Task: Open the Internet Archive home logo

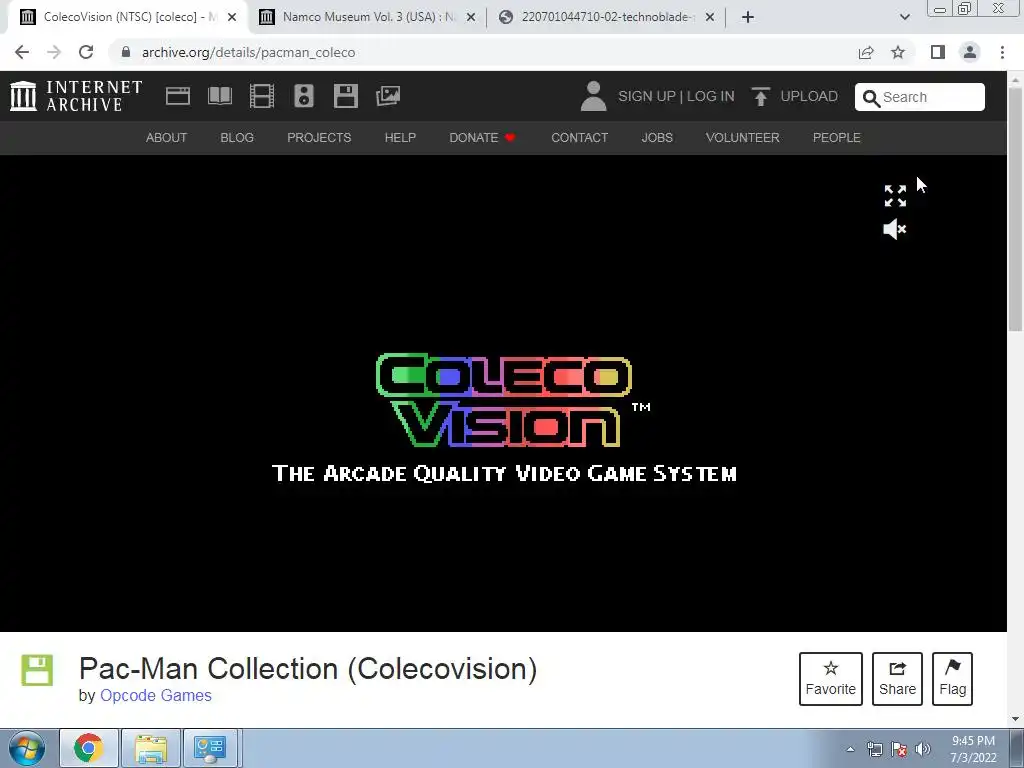Action: tap(76, 96)
